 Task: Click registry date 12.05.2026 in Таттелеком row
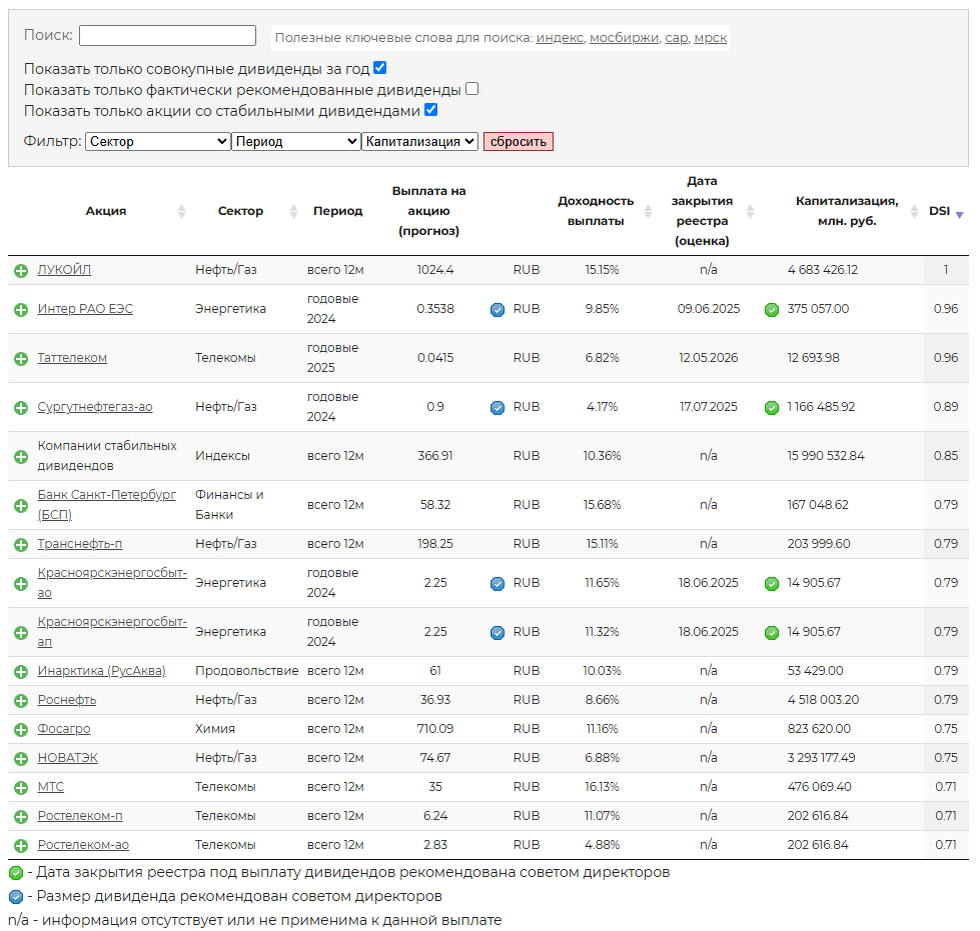coord(708,358)
